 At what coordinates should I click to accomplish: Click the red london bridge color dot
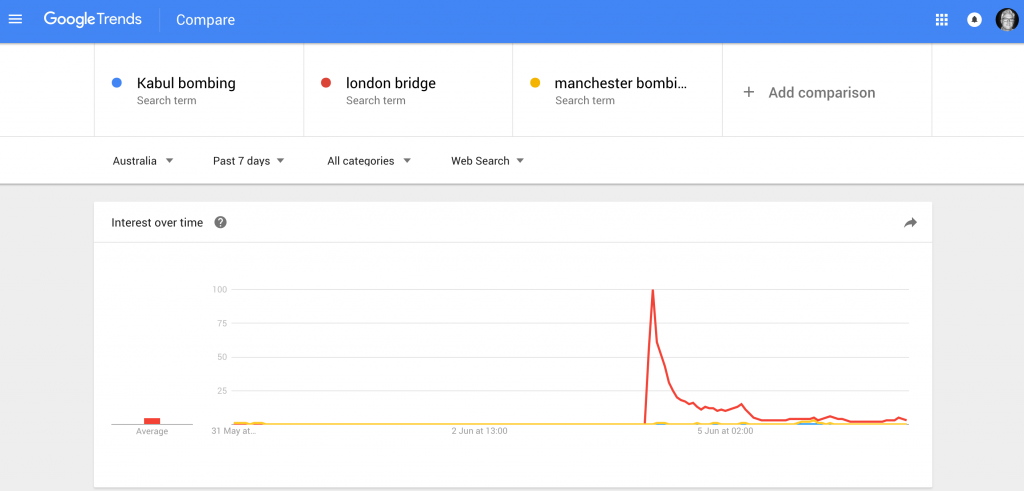click(x=326, y=83)
